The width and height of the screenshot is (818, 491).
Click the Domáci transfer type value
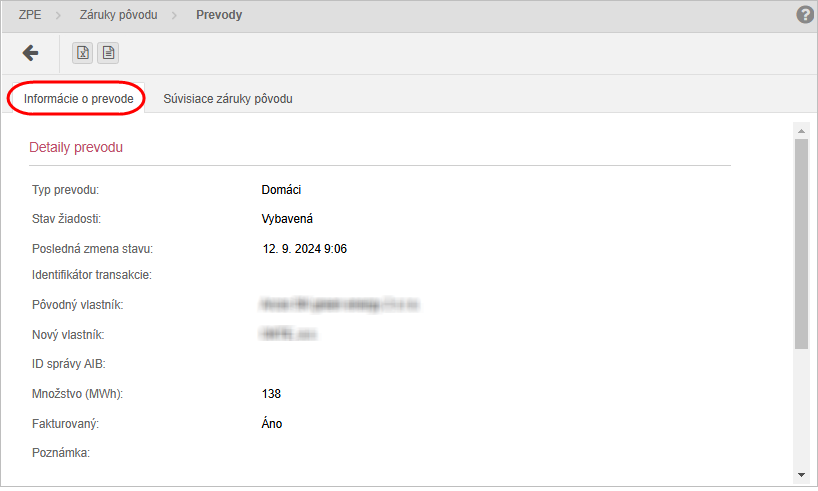[282, 190]
